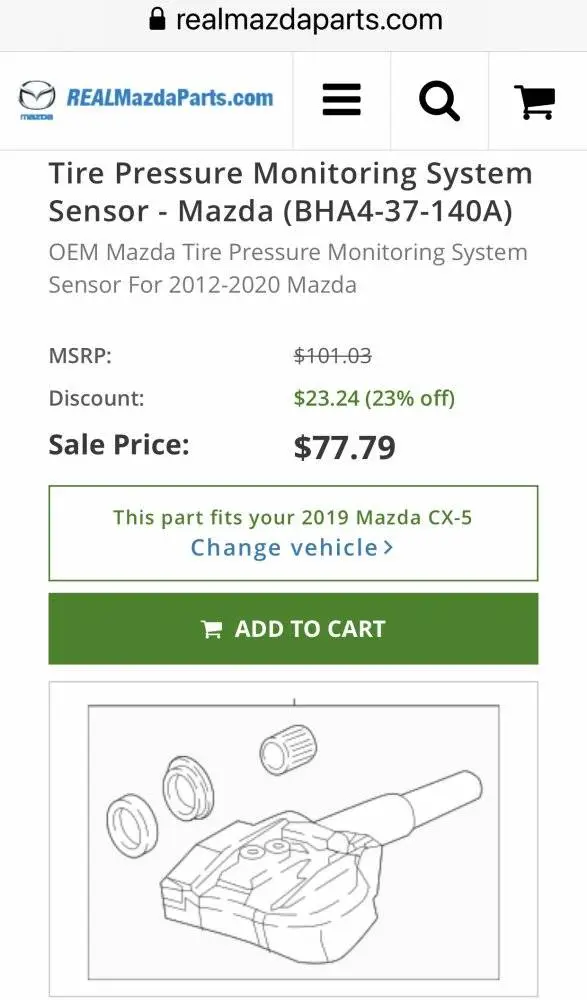Click the cart icon inside Add to Cart
587x1000 pixels.
pos(211,629)
